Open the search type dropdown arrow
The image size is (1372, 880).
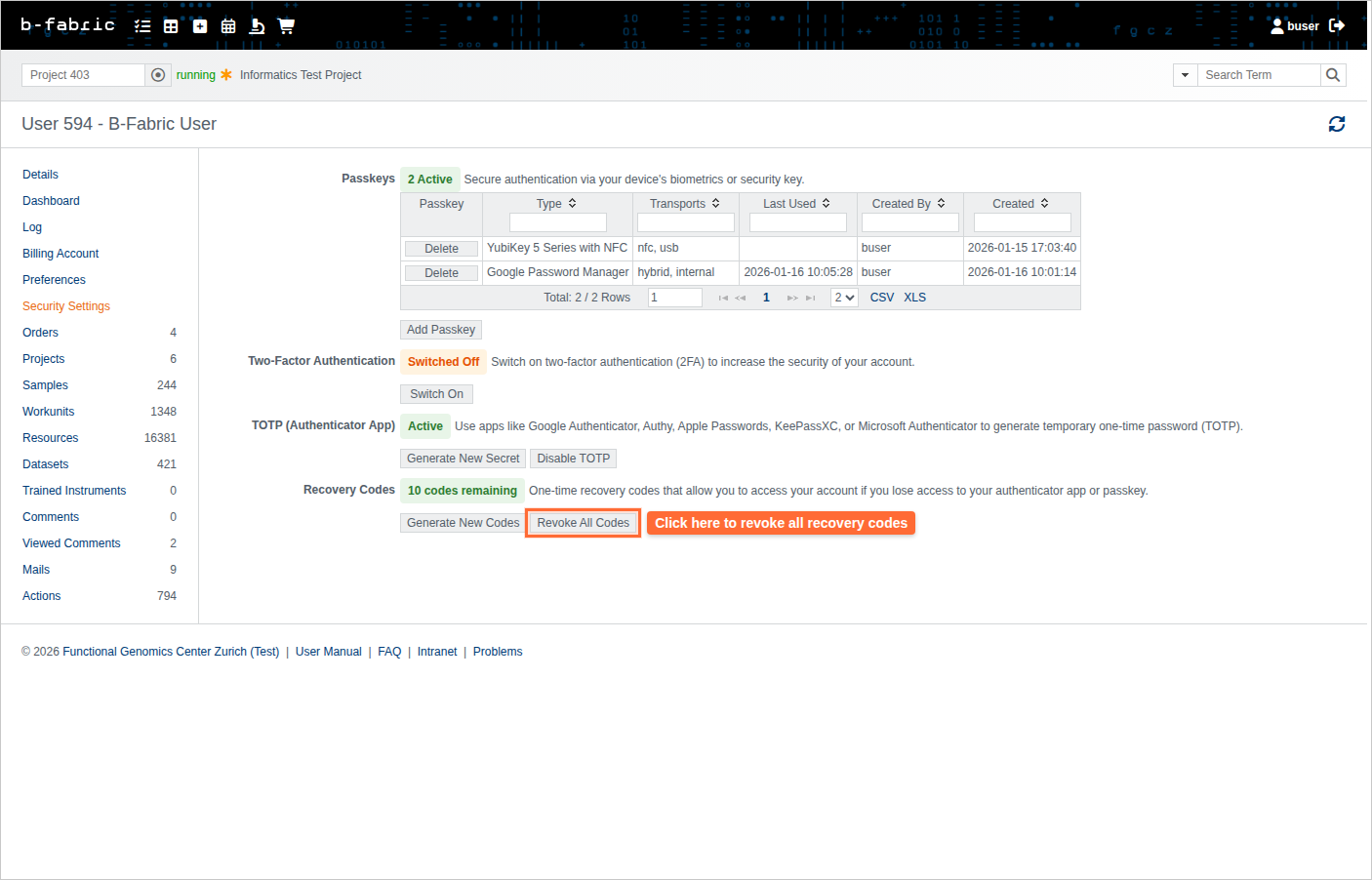[x=1185, y=75]
